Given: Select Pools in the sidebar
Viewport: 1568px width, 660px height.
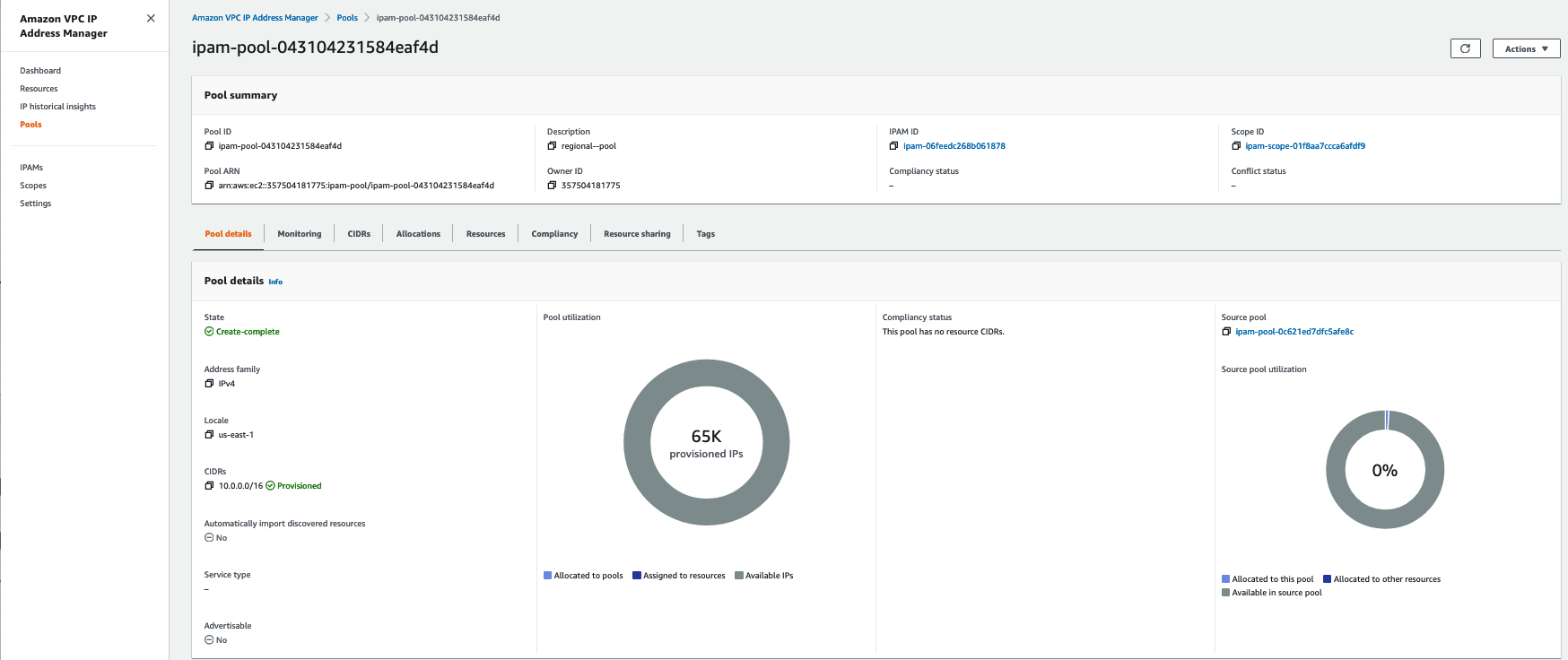Looking at the screenshot, I should (x=30, y=125).
